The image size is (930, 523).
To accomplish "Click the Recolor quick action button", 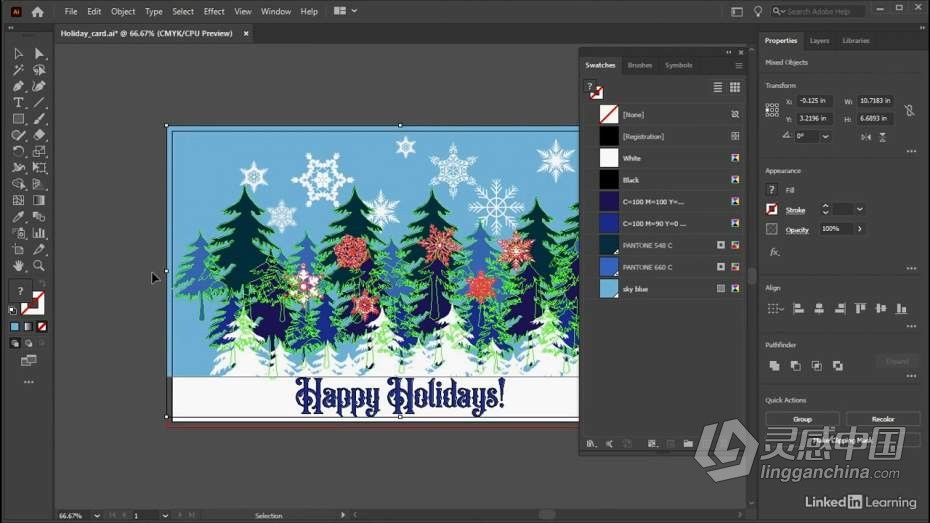I will click(883, 419).
